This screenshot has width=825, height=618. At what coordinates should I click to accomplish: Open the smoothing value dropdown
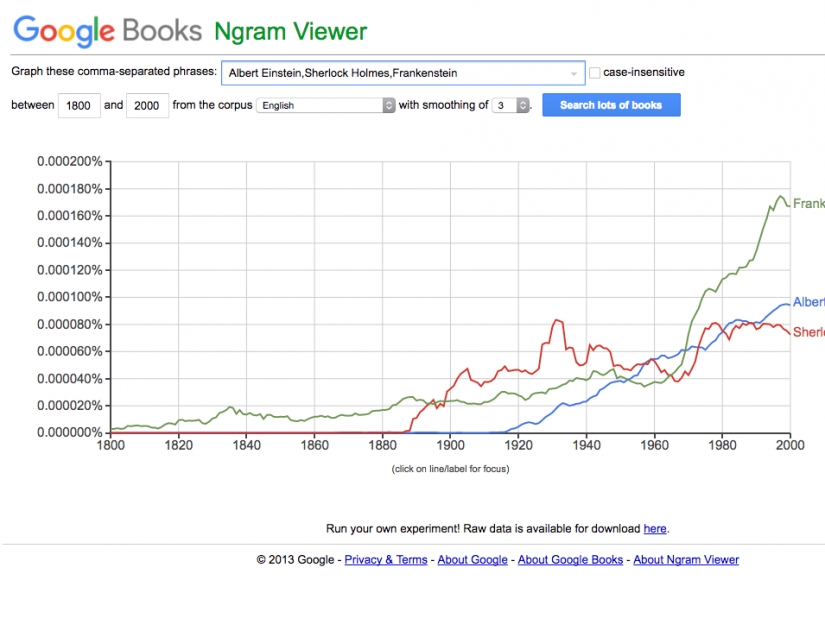(x=510, y=105)
